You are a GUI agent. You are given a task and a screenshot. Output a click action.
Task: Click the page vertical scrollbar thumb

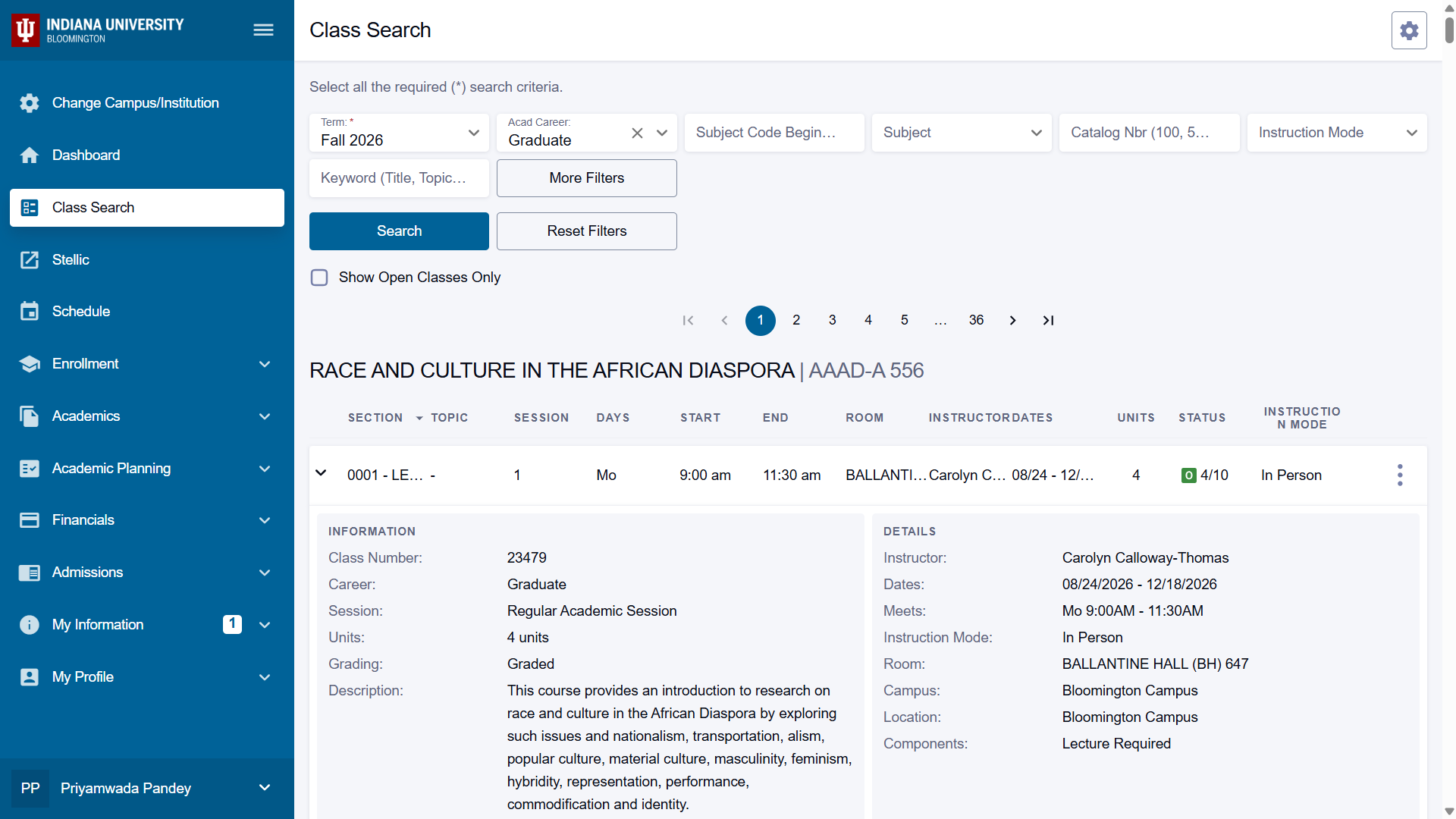point(1449,29)
